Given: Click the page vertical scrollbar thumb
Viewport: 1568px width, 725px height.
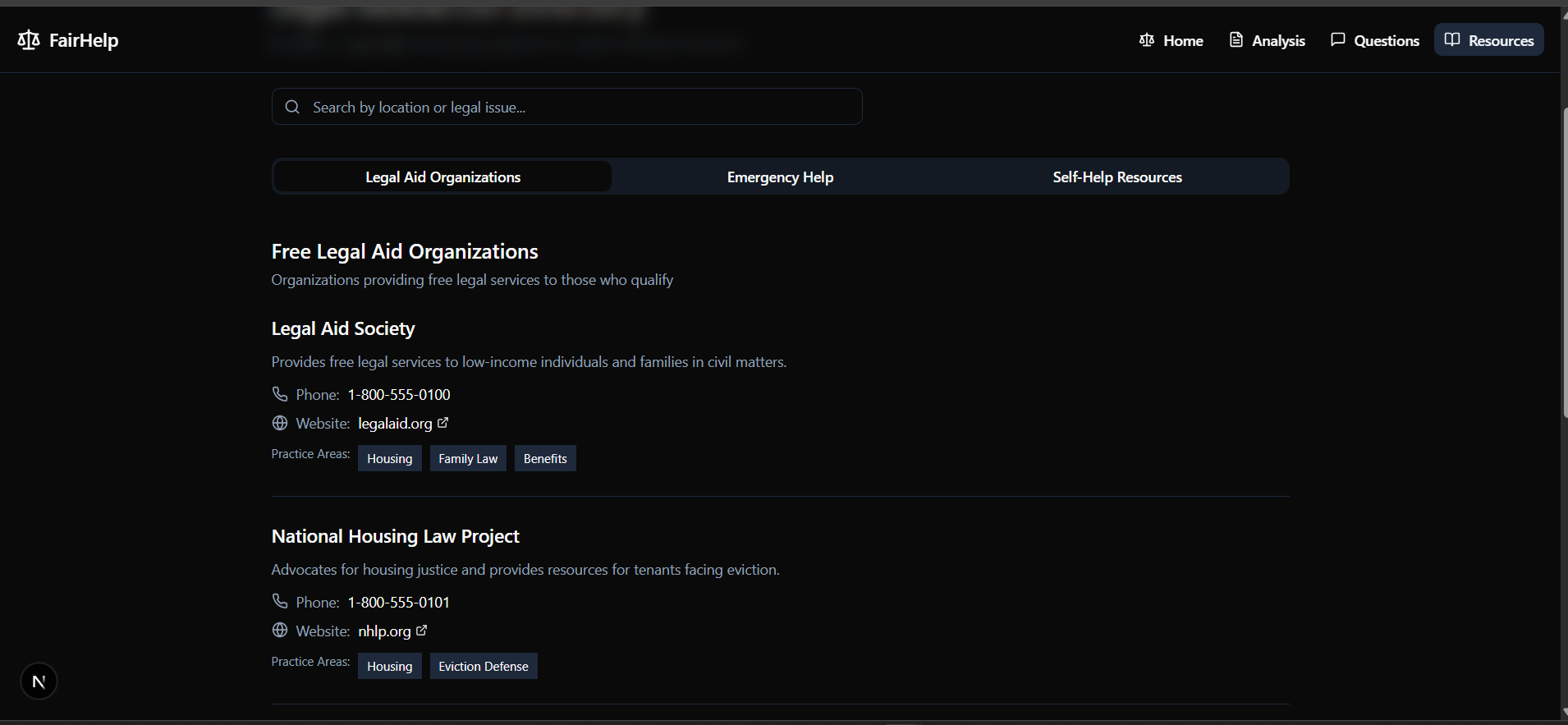Looking at the screenshot, I should (1565, 263).
